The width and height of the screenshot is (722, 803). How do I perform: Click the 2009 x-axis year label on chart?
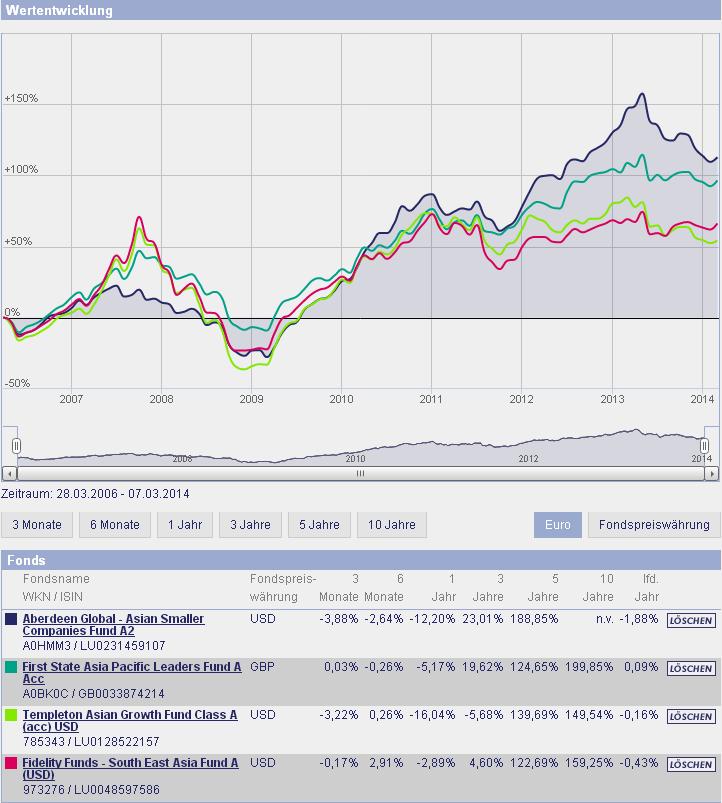point(251,399)
